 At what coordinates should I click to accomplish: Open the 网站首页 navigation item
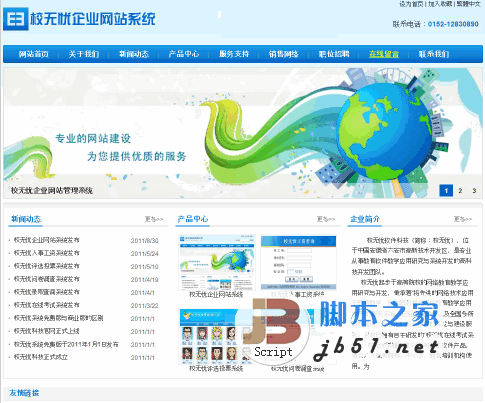pyautogui.click(x=34, y=54)
